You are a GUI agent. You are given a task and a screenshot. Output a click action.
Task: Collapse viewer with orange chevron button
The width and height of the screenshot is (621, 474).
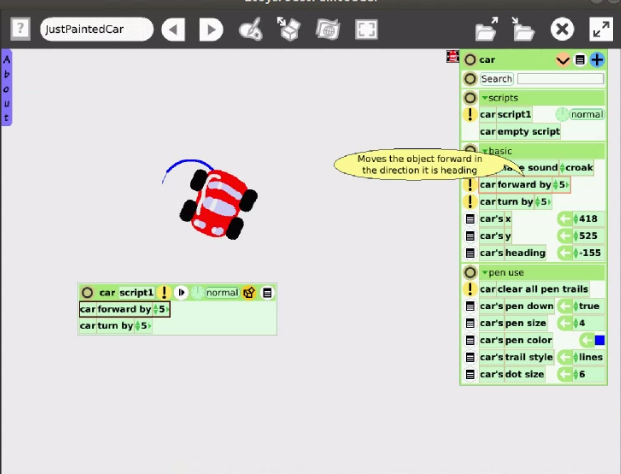[563, 60]
